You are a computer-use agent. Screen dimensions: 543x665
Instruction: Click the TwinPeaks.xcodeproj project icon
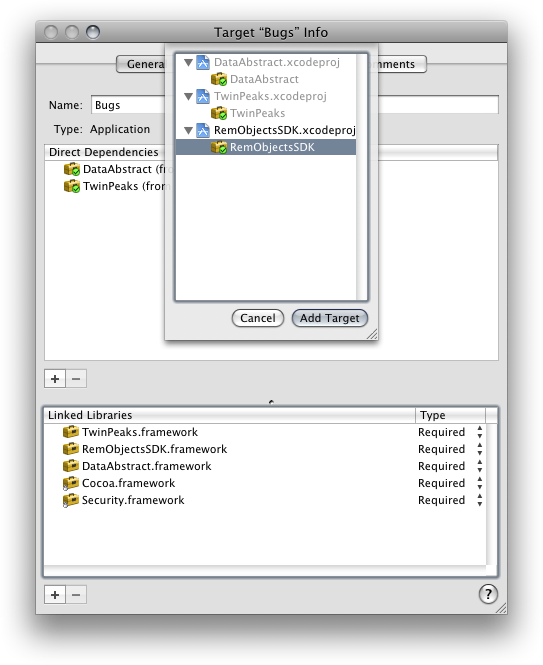pos(203,96)
